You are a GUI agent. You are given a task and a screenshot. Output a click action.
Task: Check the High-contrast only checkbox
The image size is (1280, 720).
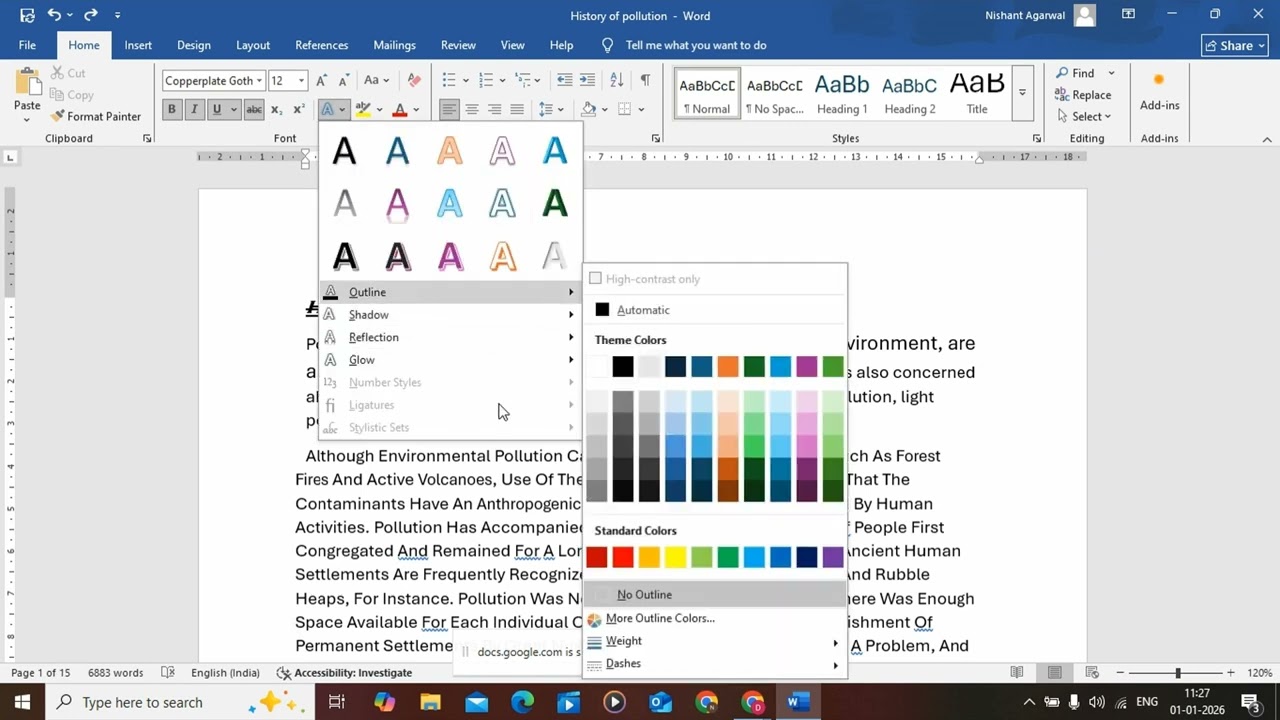[596, 279]
